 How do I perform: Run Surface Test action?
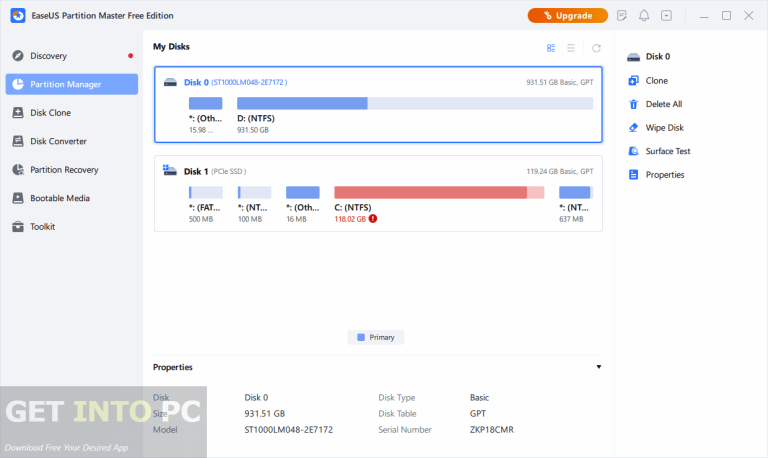coord(659,151)
